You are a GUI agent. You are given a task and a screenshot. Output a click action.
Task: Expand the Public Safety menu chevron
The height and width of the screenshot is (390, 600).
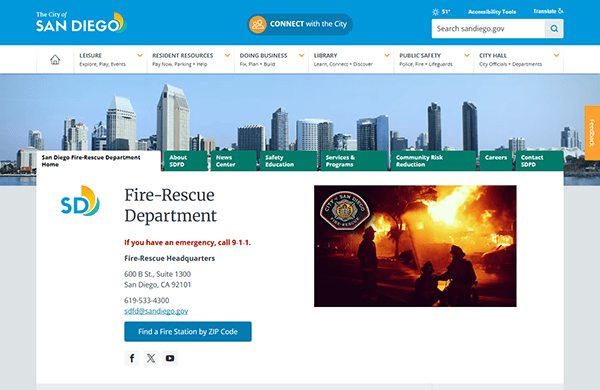pyautogui.click(x=467, y=55)
